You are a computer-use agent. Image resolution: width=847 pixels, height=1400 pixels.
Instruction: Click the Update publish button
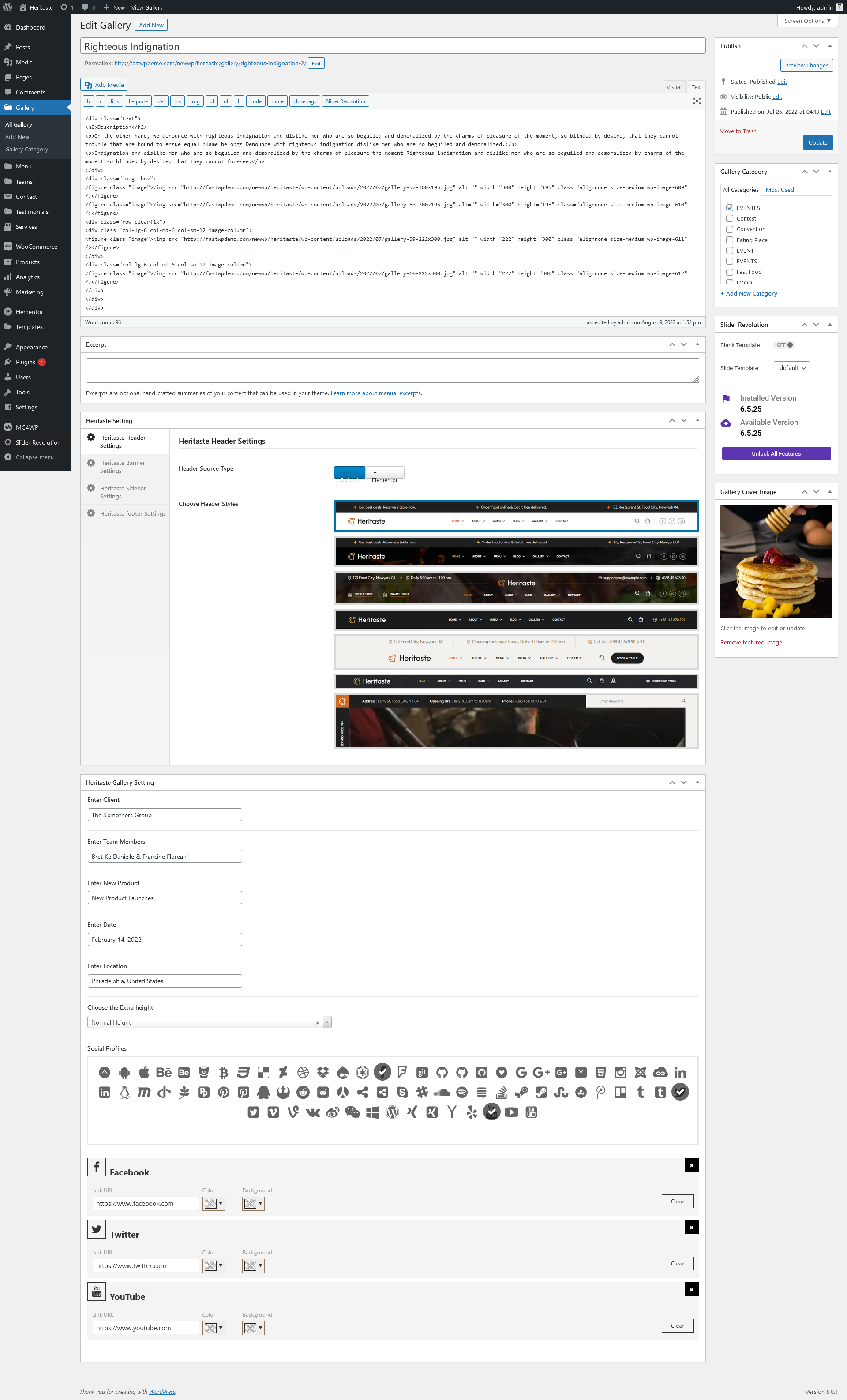(817, 142)
